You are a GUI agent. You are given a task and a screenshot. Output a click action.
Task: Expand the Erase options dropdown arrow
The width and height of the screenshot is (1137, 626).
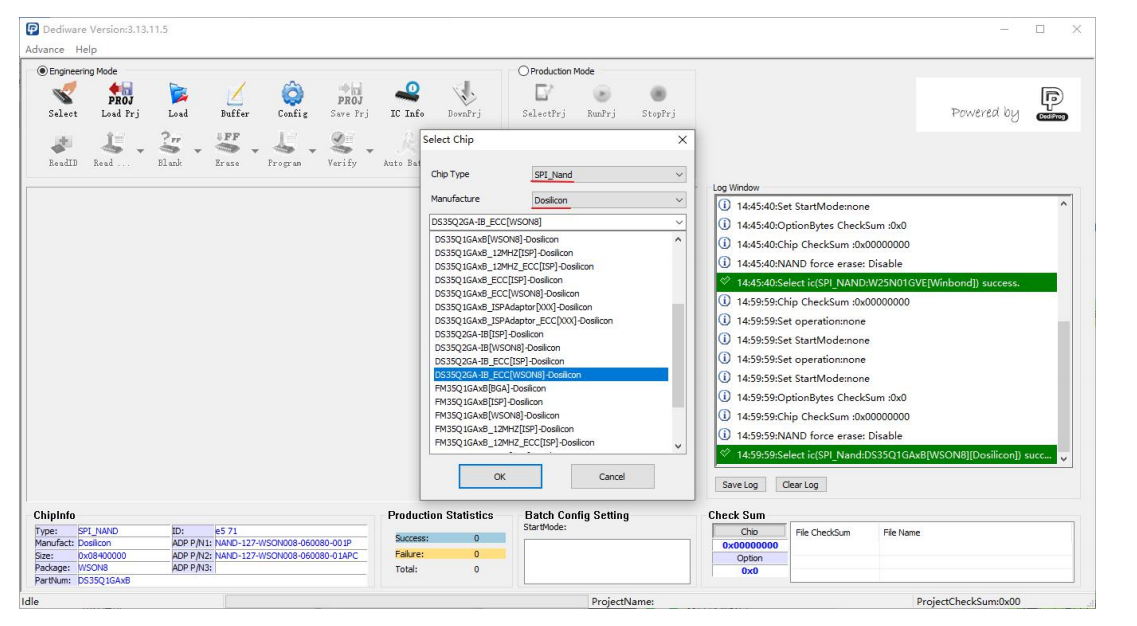coord(255,151)
